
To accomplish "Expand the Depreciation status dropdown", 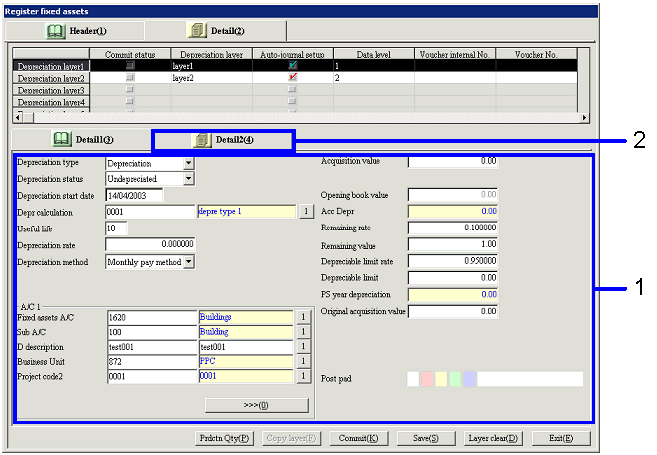I will [x=188, y=179].
